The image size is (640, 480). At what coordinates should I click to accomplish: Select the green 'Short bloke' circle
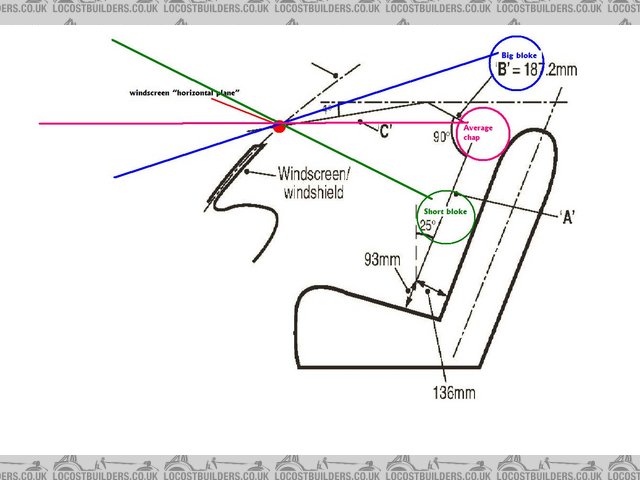pos(443,216)
